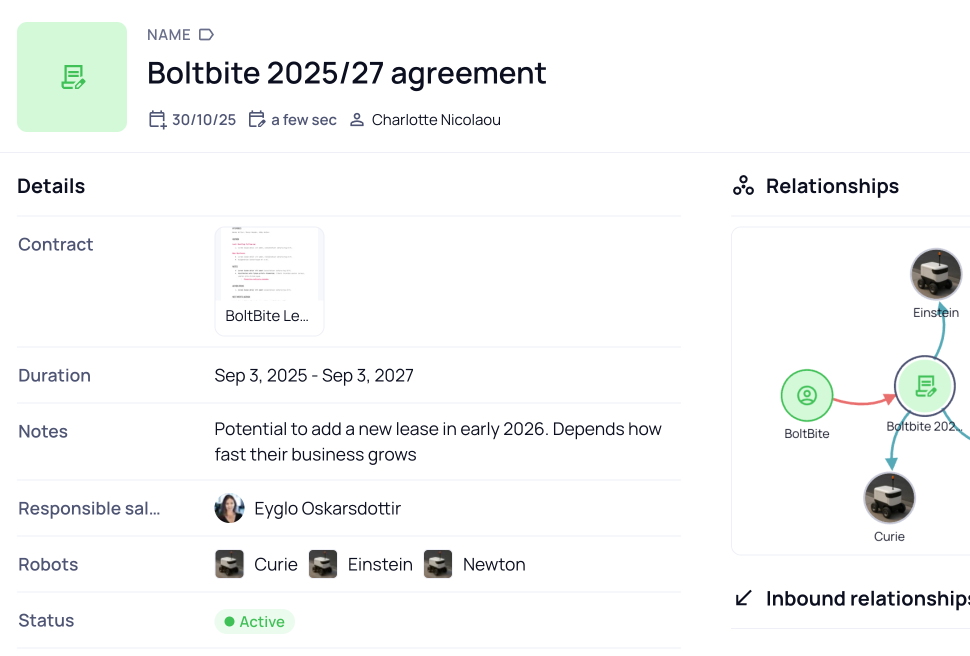Open Charlotte Nicolaou's profile
The image size is (970, 656).
click(434, 119)
